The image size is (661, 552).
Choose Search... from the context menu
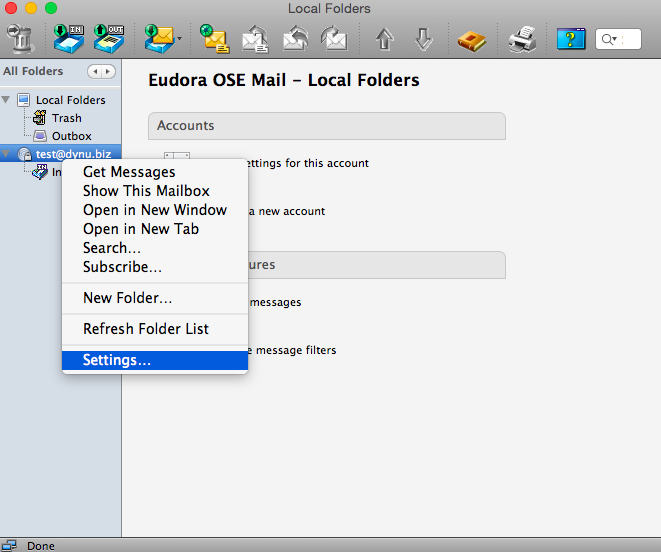(x=155, y=248)
